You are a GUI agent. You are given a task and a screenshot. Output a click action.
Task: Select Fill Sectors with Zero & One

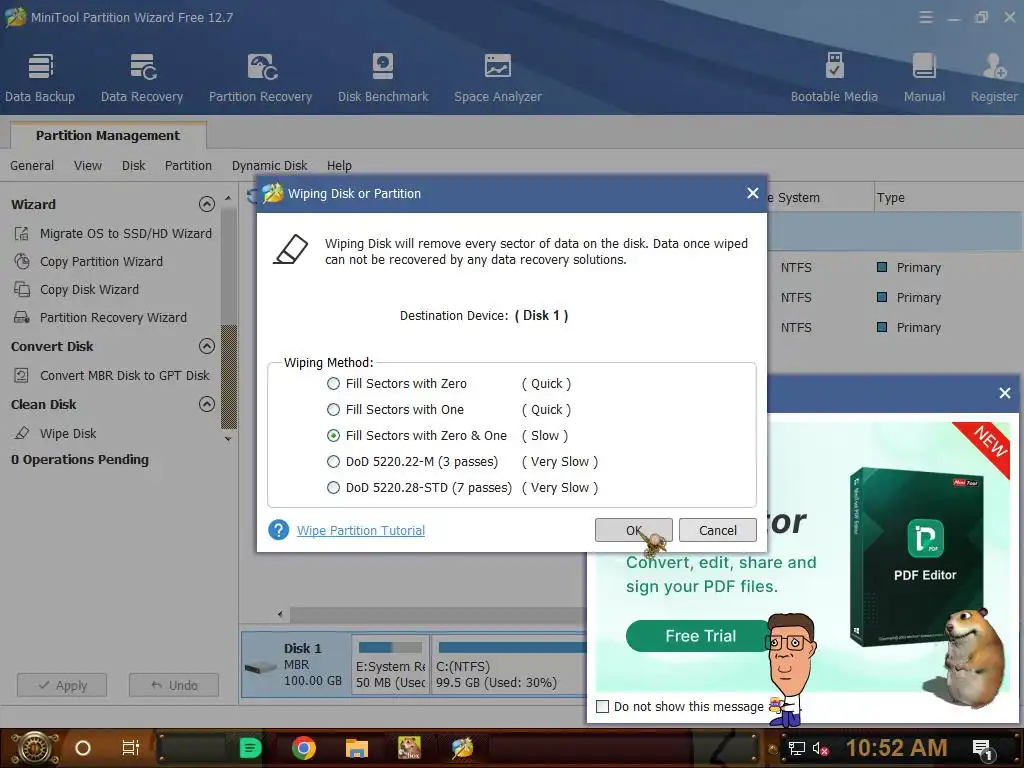pyautogui.click(x=333, y=436)
